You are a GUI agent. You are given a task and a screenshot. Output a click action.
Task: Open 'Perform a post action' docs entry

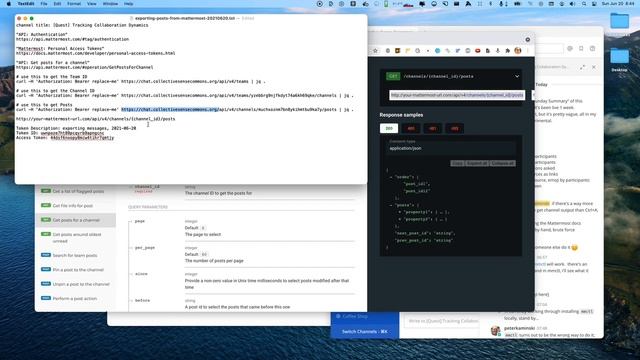75,298
